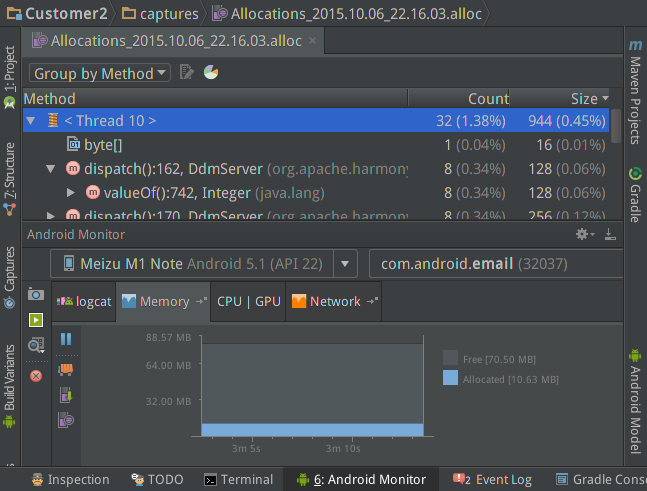Open the Inspection tool window
Screen dimensions: 647x491
pyautogui.click(x=71, y=479)
